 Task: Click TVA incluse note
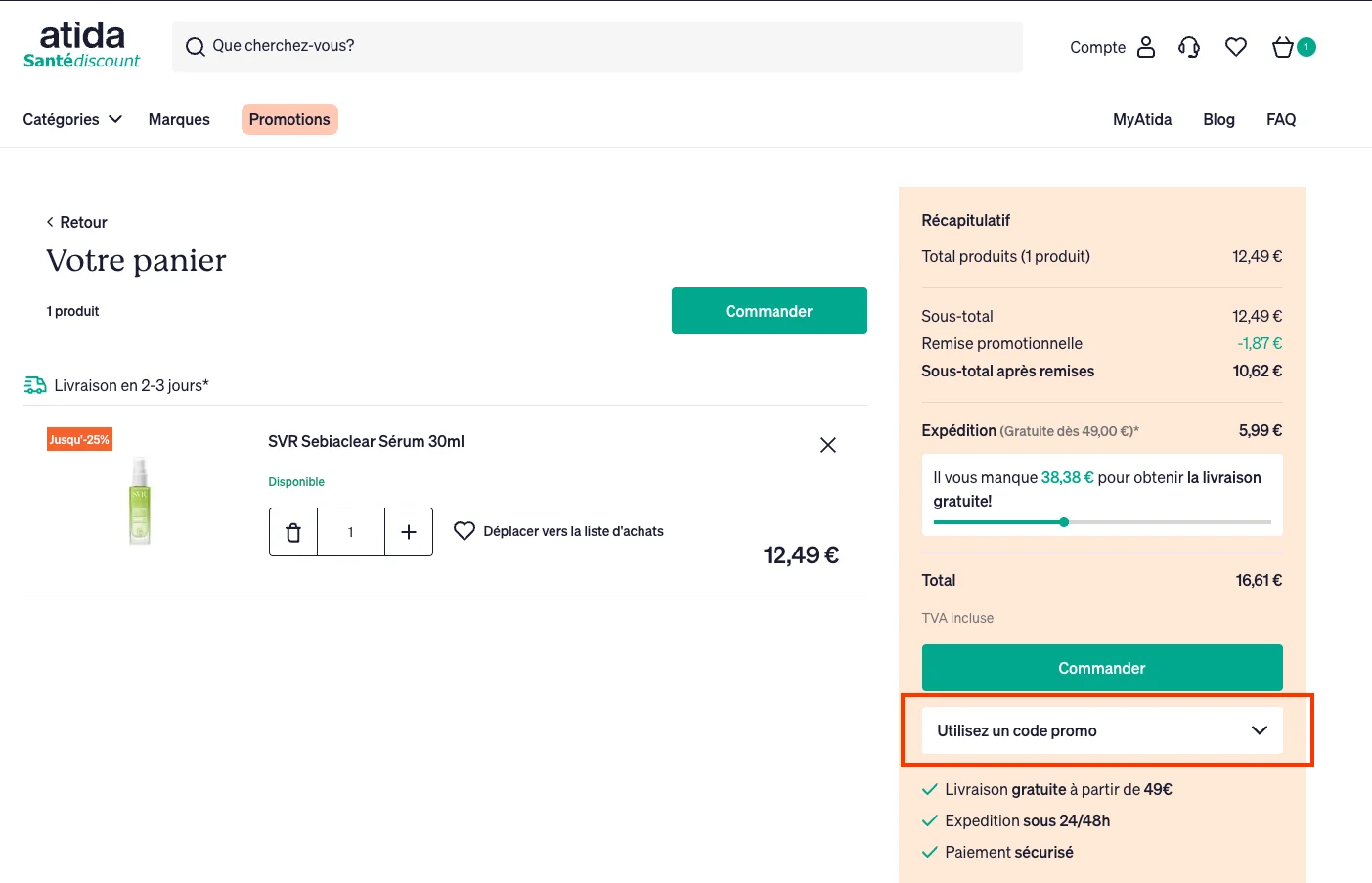point(957,618)
